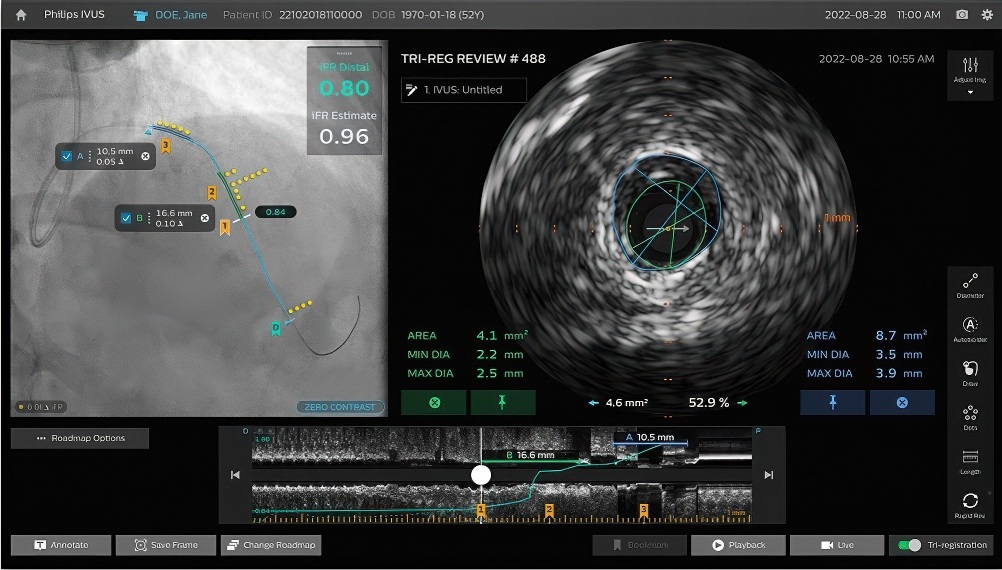Open Roadmap Options
The image size is (1002, 570).
(x=80, y=438)
